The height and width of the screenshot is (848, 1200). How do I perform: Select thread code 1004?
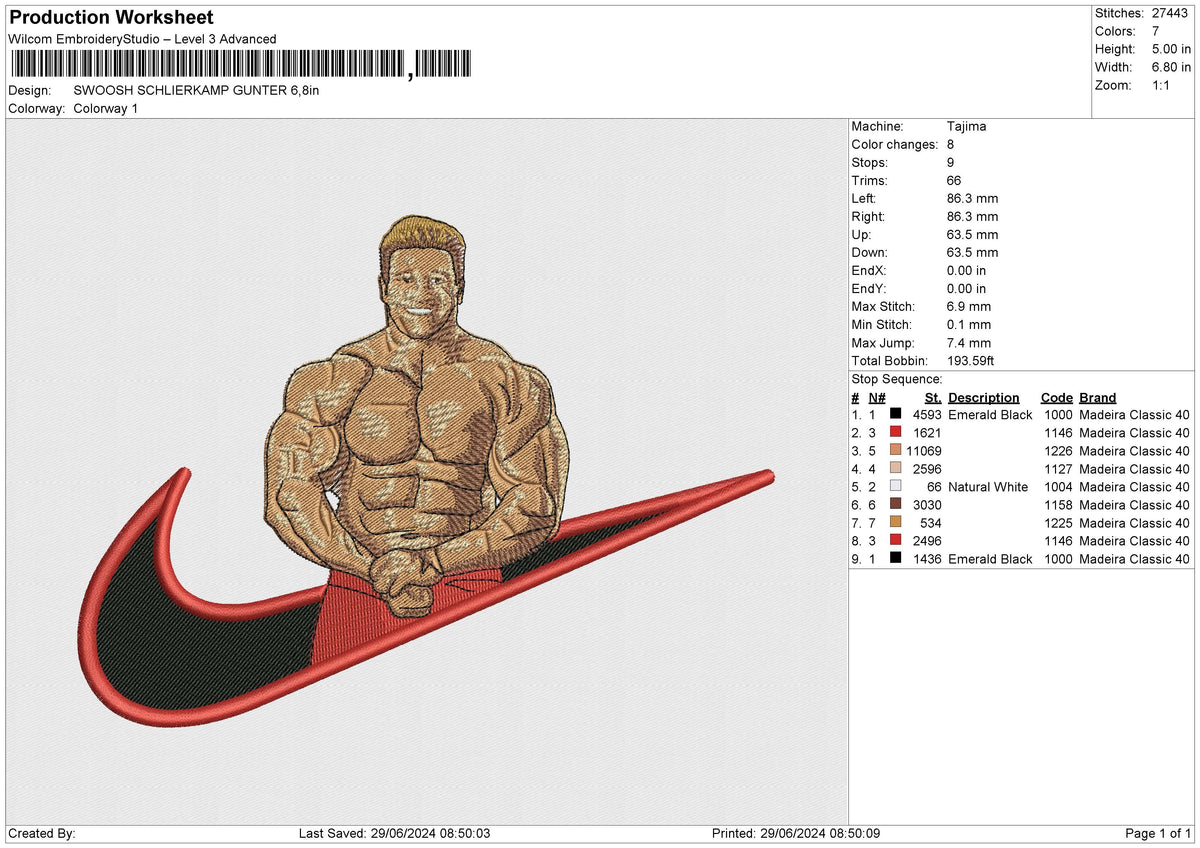click(x=1058, y=487)
